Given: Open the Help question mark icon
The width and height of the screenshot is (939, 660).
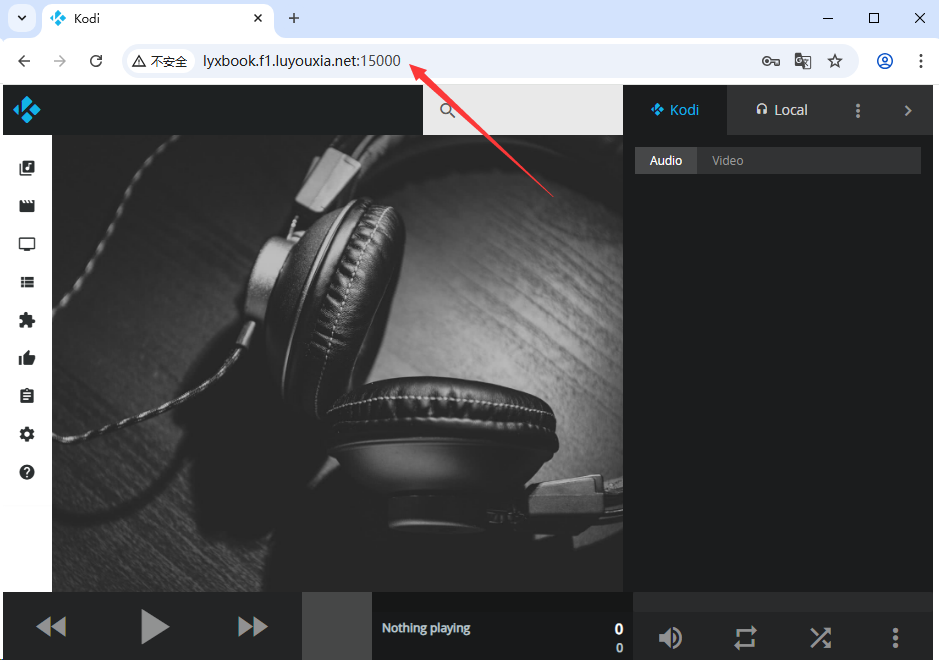Looking at the screenshot, I should (27, 472).
